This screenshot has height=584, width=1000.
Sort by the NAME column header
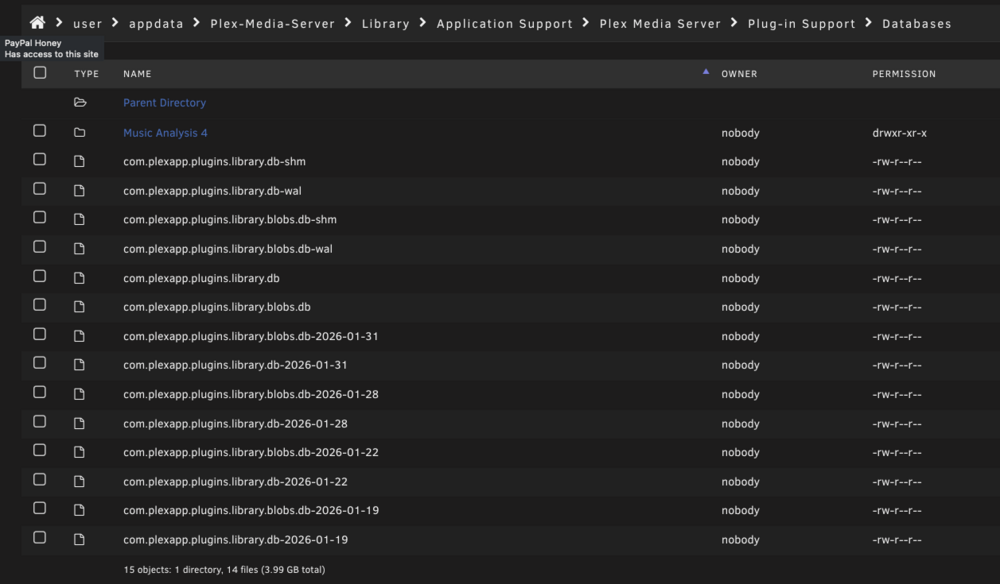point(137,74)
